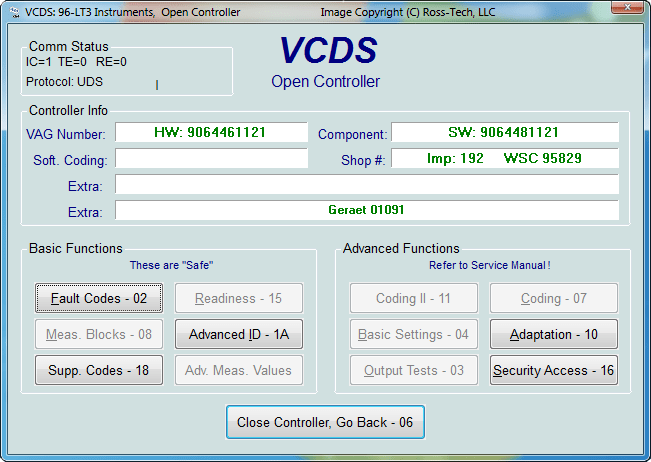Click the Component field showing SW: 9064481121
Viewport: 651px width, 462px height.
(504, 133)
